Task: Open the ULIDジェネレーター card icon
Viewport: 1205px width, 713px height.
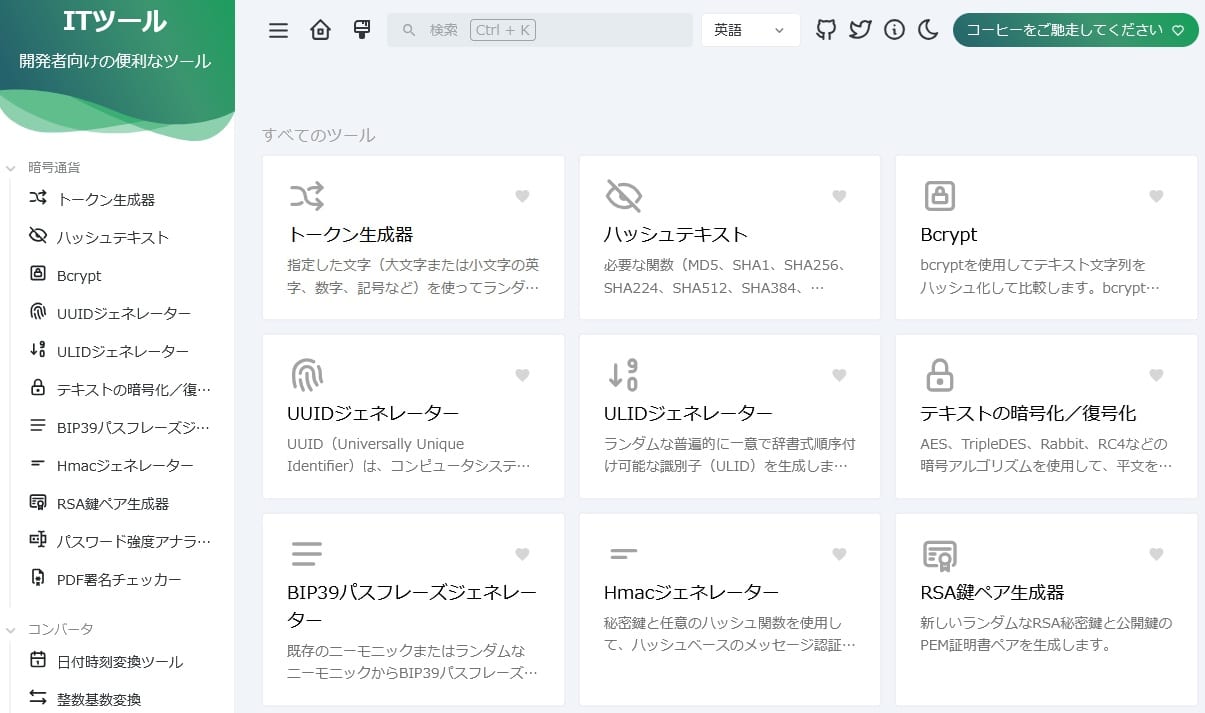Action: pyautogui.click(x=623, y=375)
